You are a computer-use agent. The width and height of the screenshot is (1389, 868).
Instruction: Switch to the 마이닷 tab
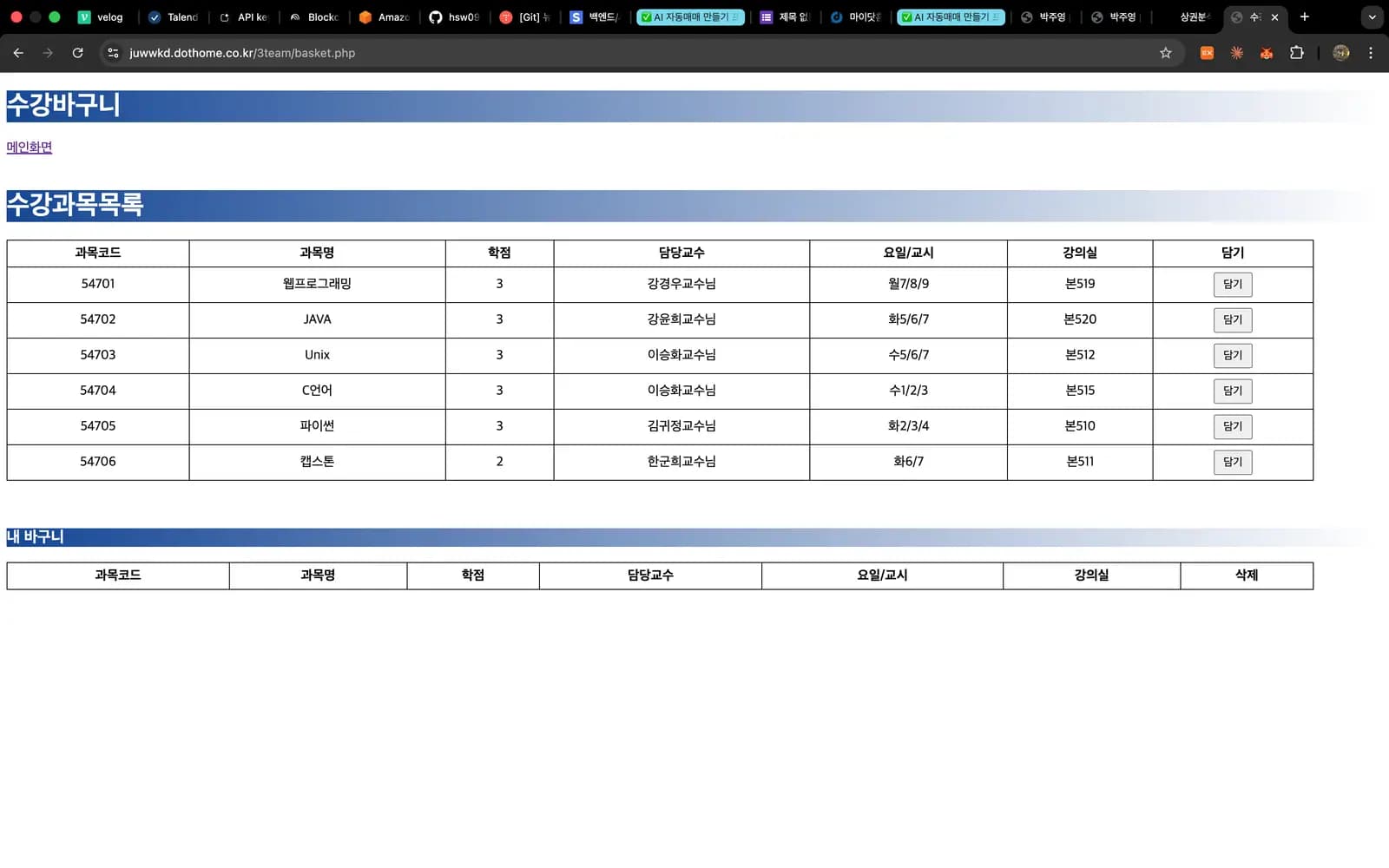pyautogui.click(x=856, y=16)
